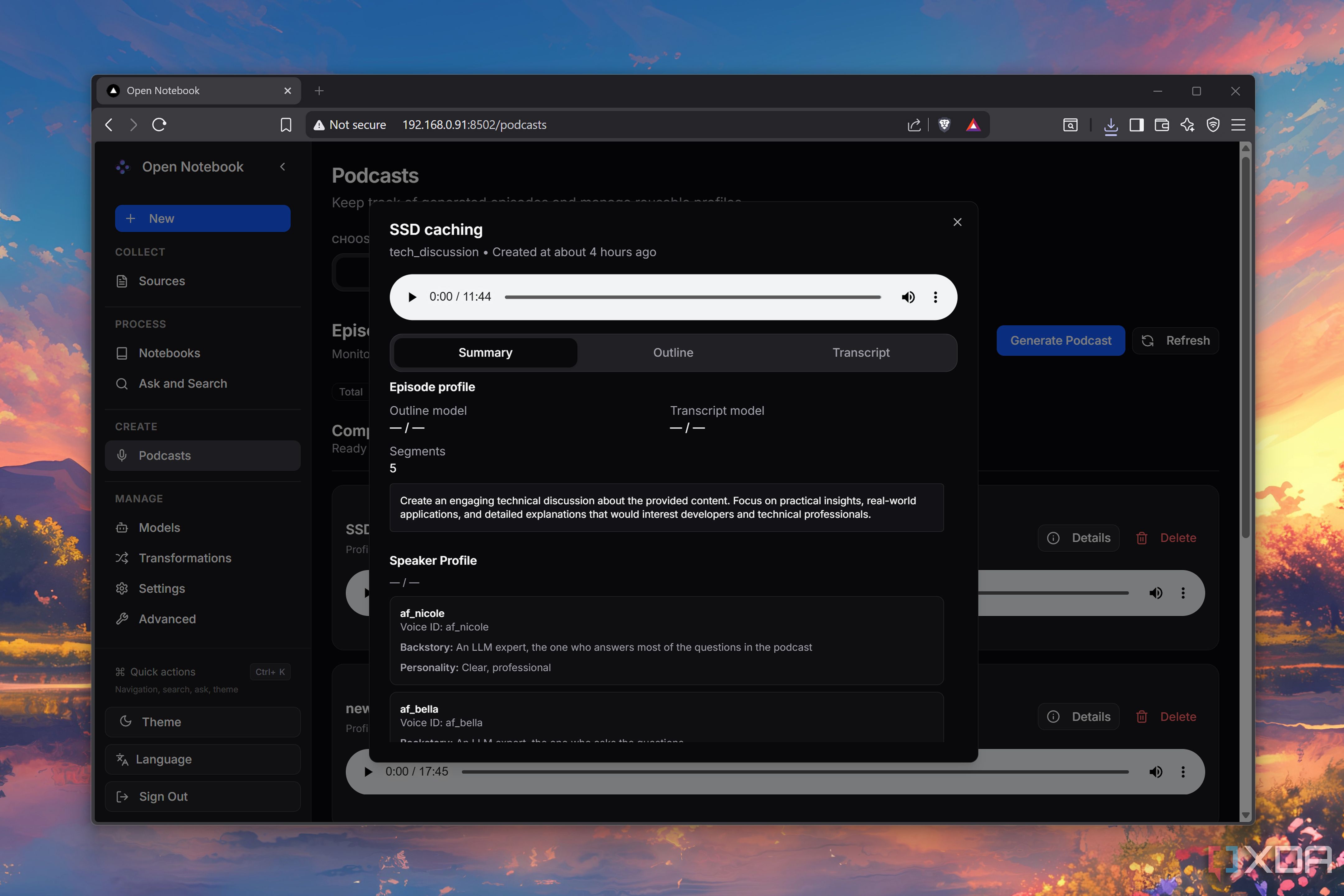Select the Open Notebook browser tab
This screenshot has width=1344, height=896.
199,91
